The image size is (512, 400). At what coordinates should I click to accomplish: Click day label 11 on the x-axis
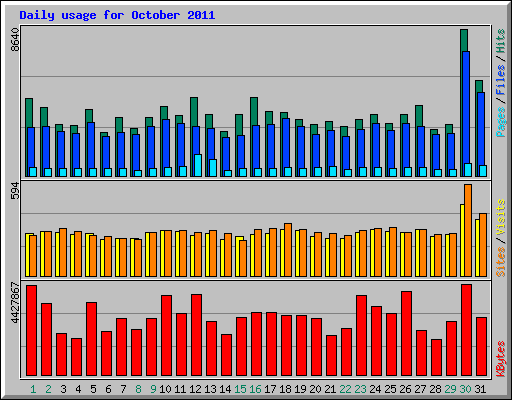coord(180,389)
